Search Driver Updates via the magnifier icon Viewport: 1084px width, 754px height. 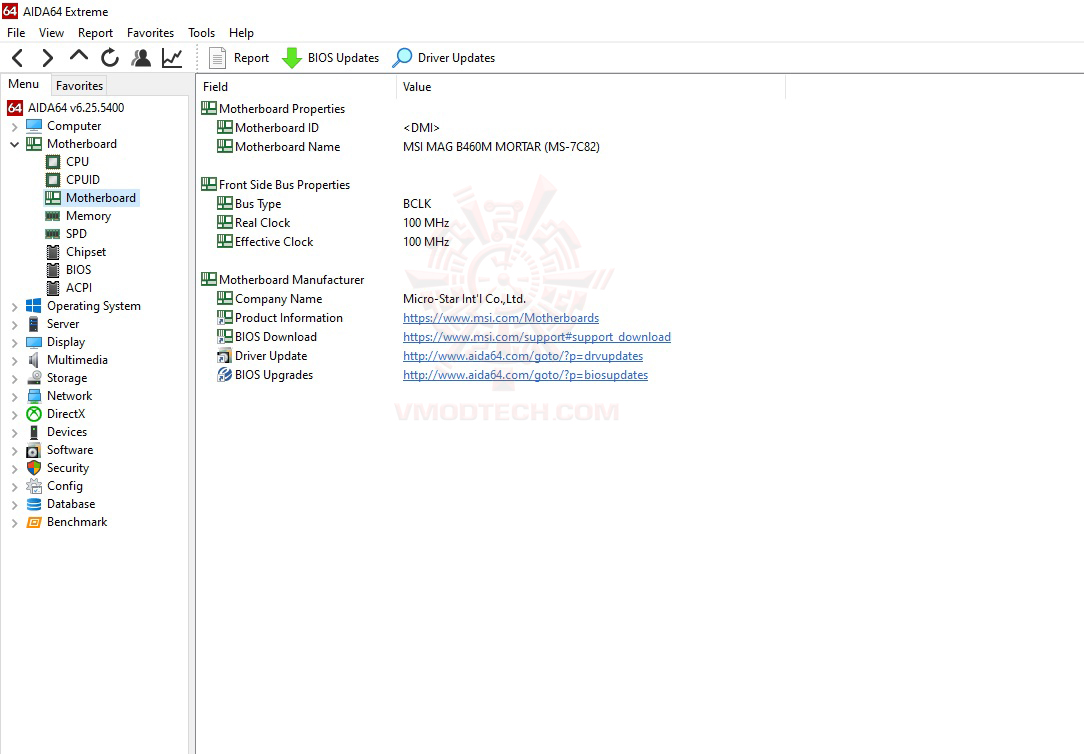(402, 57)
